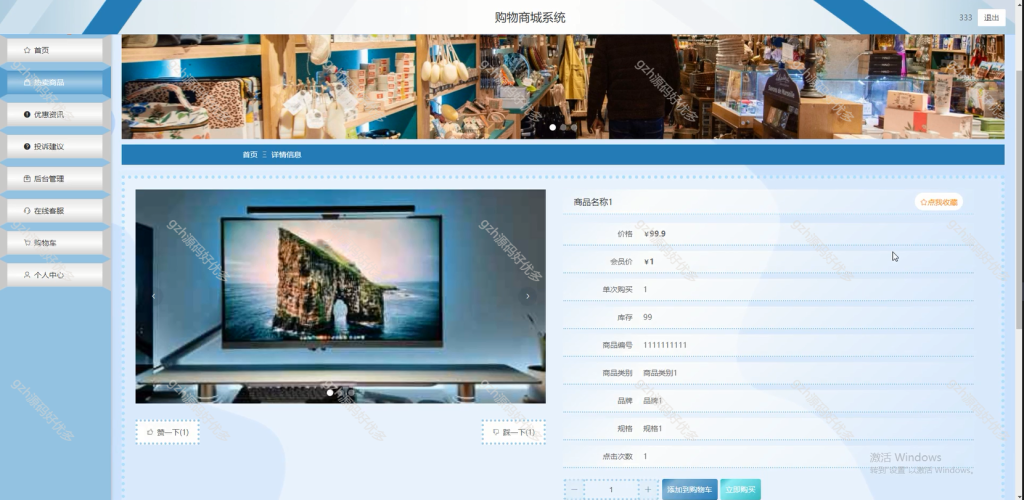Select 热卖商品 in the sidebar
1024x500 pixels.
[x=55, y=82]
